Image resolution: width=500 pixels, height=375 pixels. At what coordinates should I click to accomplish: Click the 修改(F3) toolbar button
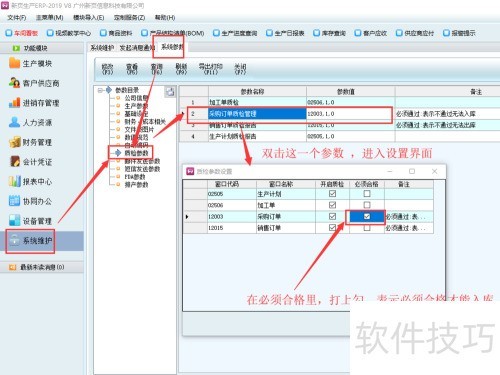click(x=107, y=69)
